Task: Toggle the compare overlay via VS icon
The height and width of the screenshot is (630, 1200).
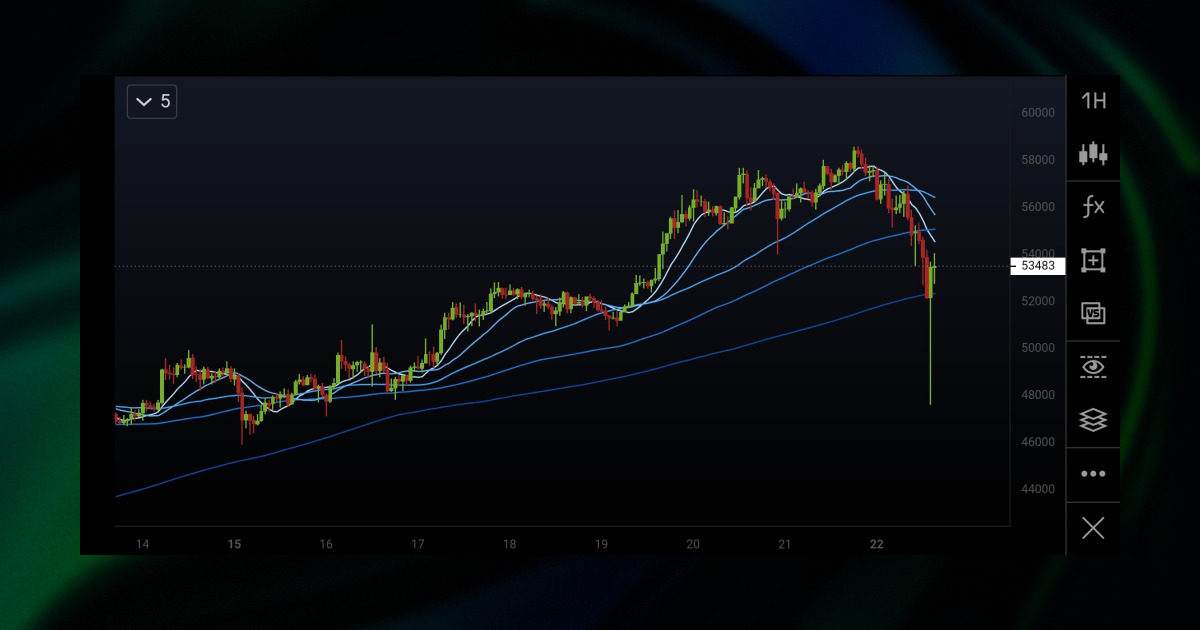Action: [1093, 313]
